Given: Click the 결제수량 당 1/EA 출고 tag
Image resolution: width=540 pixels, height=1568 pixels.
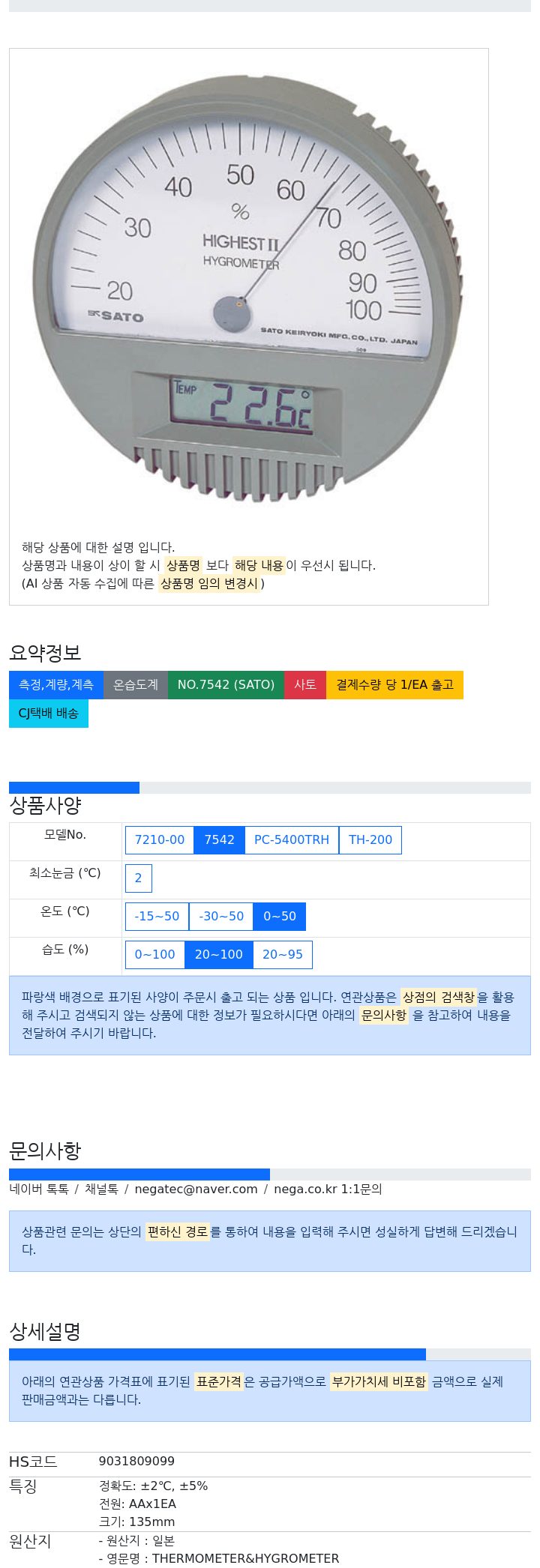Looking at the screenshot, I should pos(394,685).
